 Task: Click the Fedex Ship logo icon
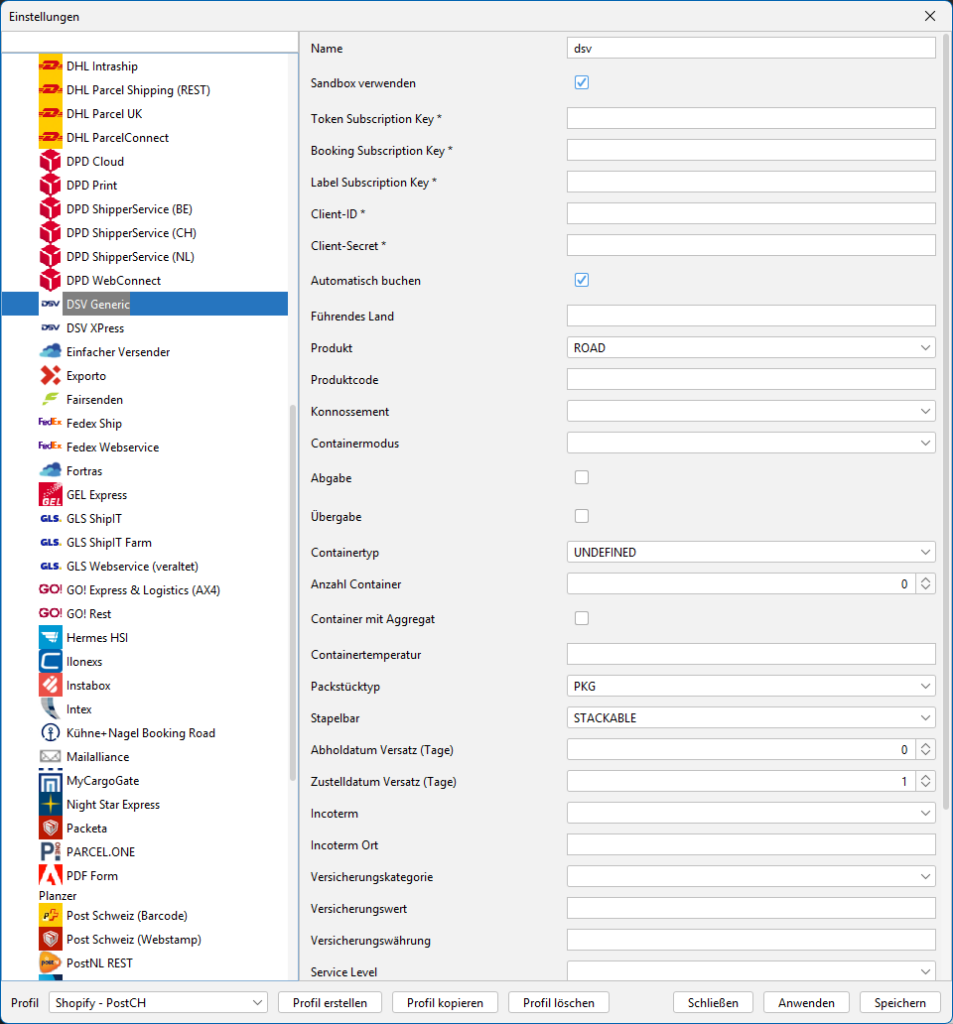coord(50,423)
